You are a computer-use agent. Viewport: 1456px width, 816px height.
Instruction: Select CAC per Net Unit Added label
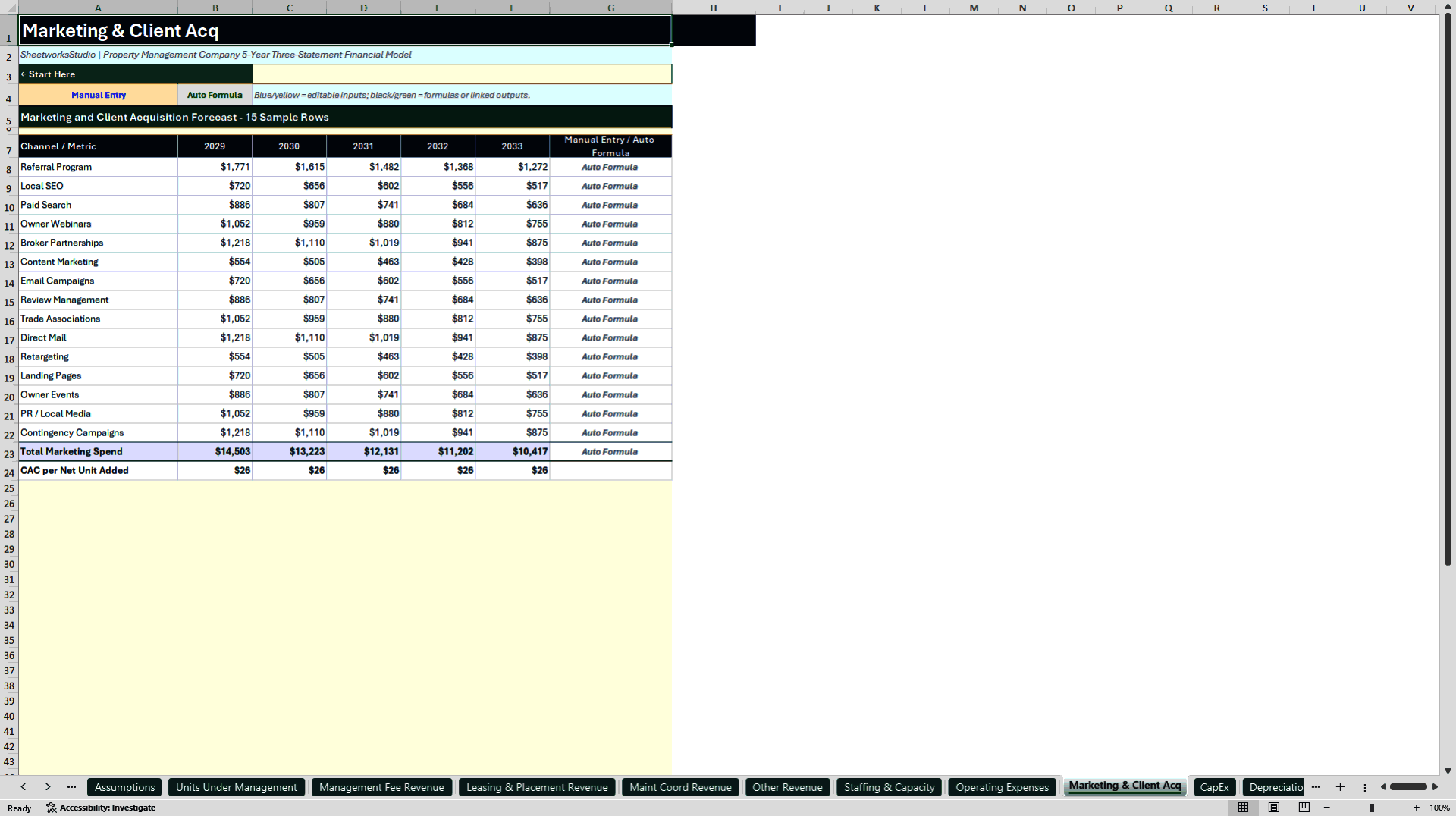tap(98, 470)
